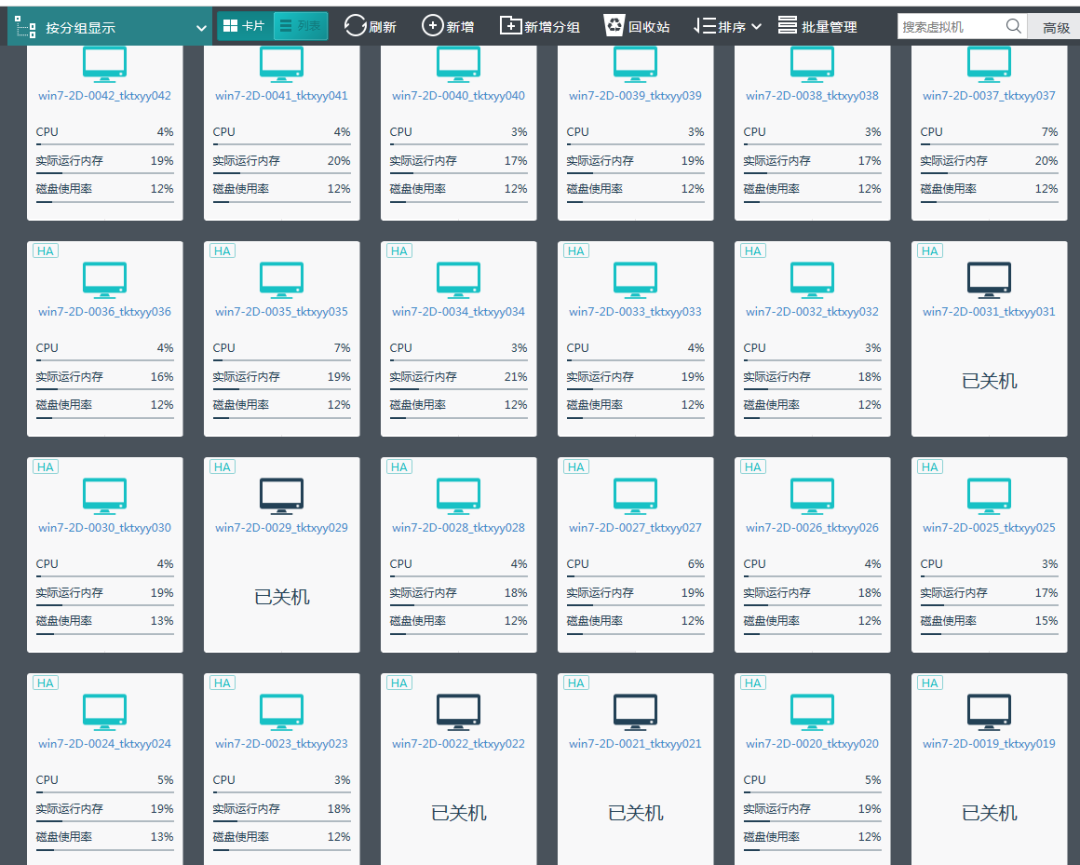Viewport: 1080px width, 865px height.
Task: Click 新增分组 to add group
Action: (539, 27)
